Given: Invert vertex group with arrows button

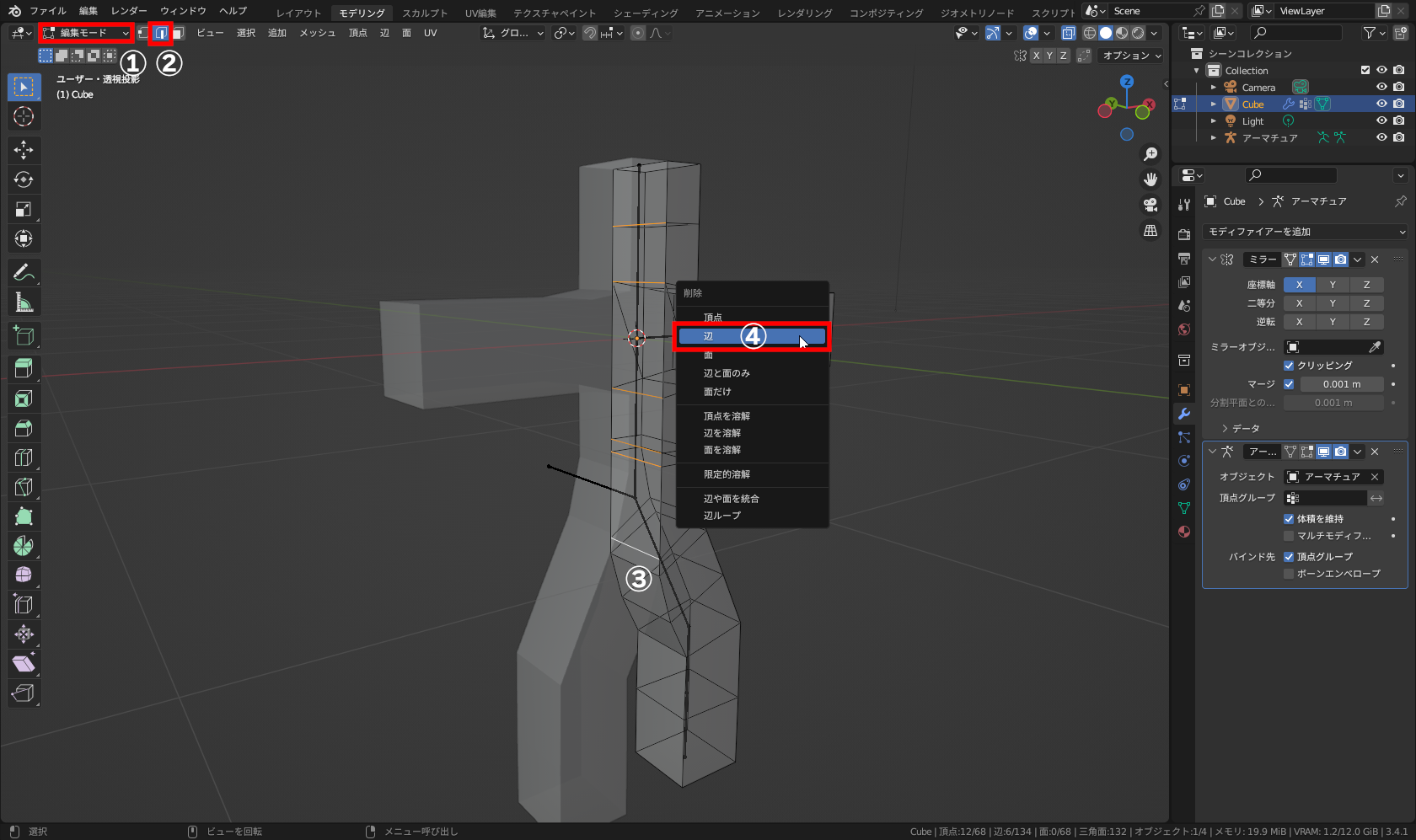Looking at the screenshot, I should (1376, 498).
